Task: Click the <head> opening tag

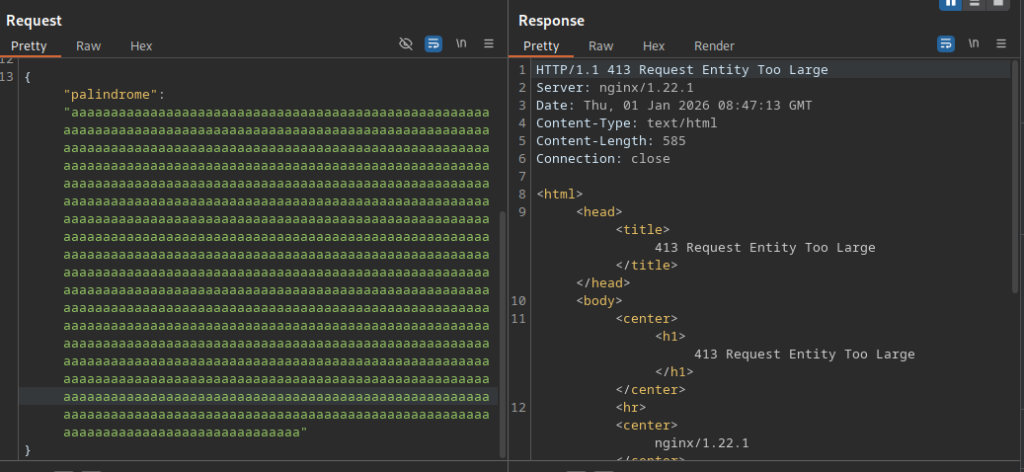Action: coord(599,212)
